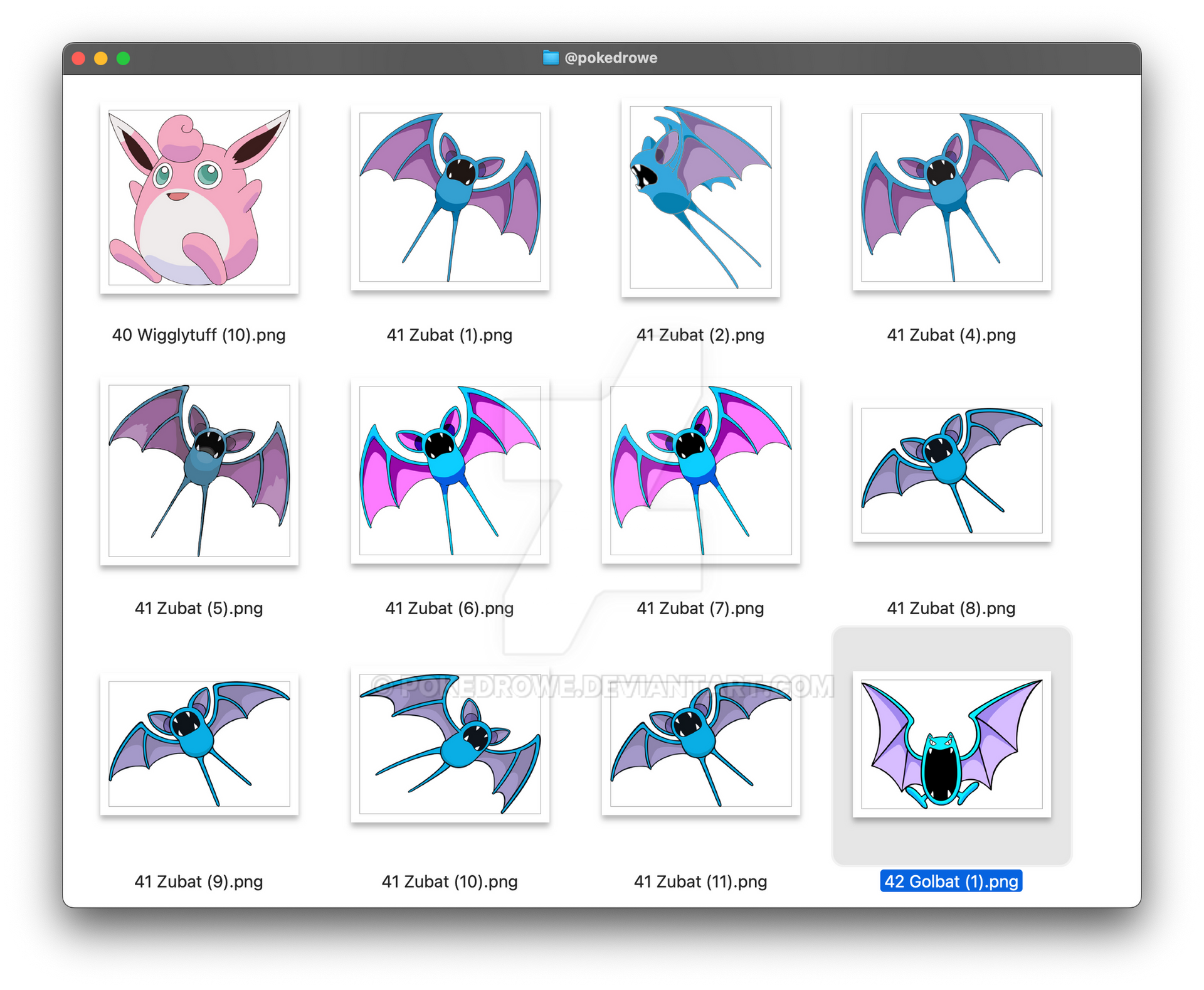Viewport: 1204px width, 990px height.
Task: Click the 42 Golbat (1).png thumbnail image
Action: 951,744
